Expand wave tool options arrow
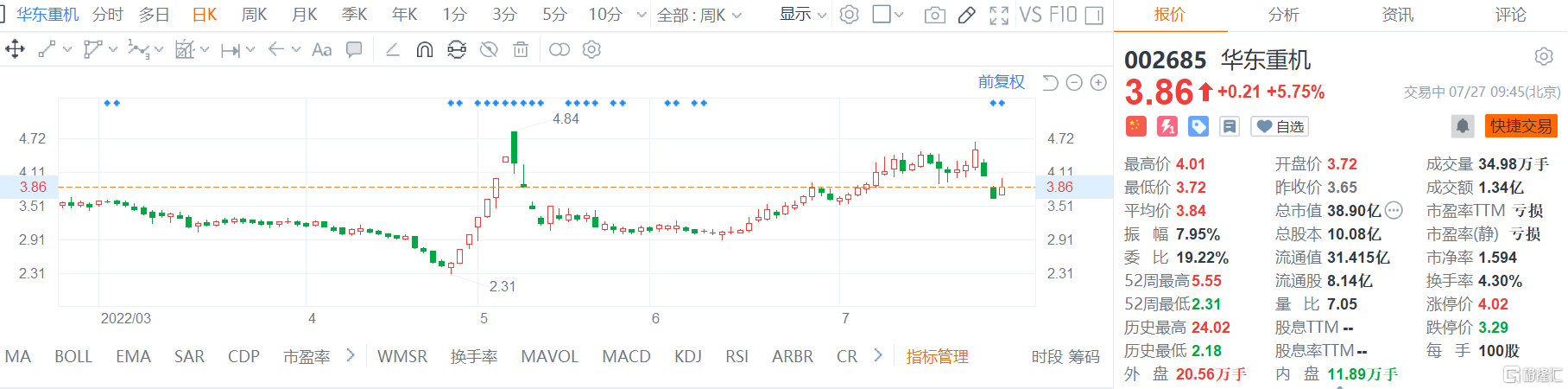The height and width of the screenshot is (389, 1568). 159,50
